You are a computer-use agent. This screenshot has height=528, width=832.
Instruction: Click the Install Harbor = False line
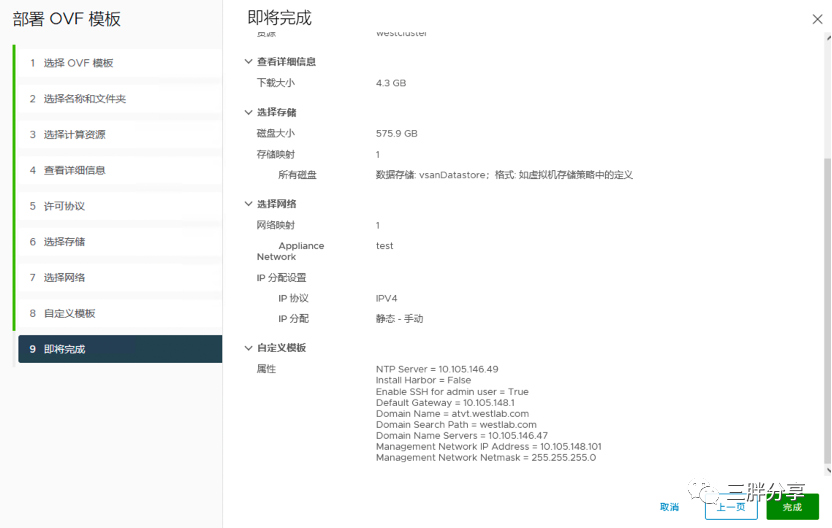(423, 380)
